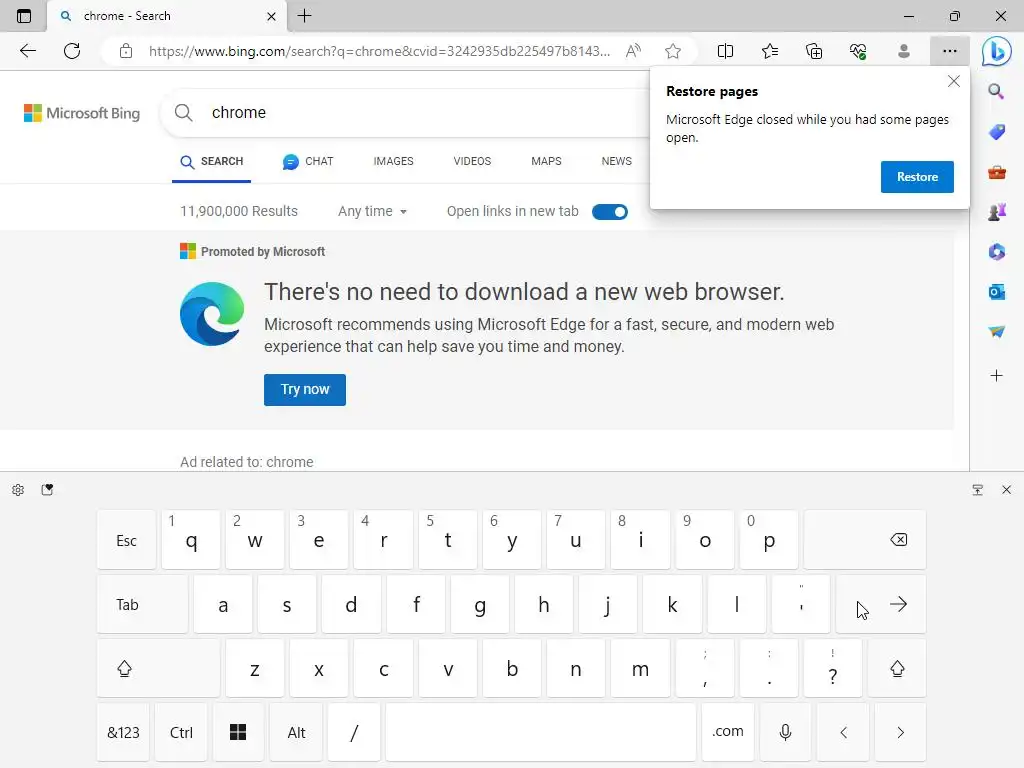Close the touch keyboard
The image size is (1024, 768).
pos(1006,490)
